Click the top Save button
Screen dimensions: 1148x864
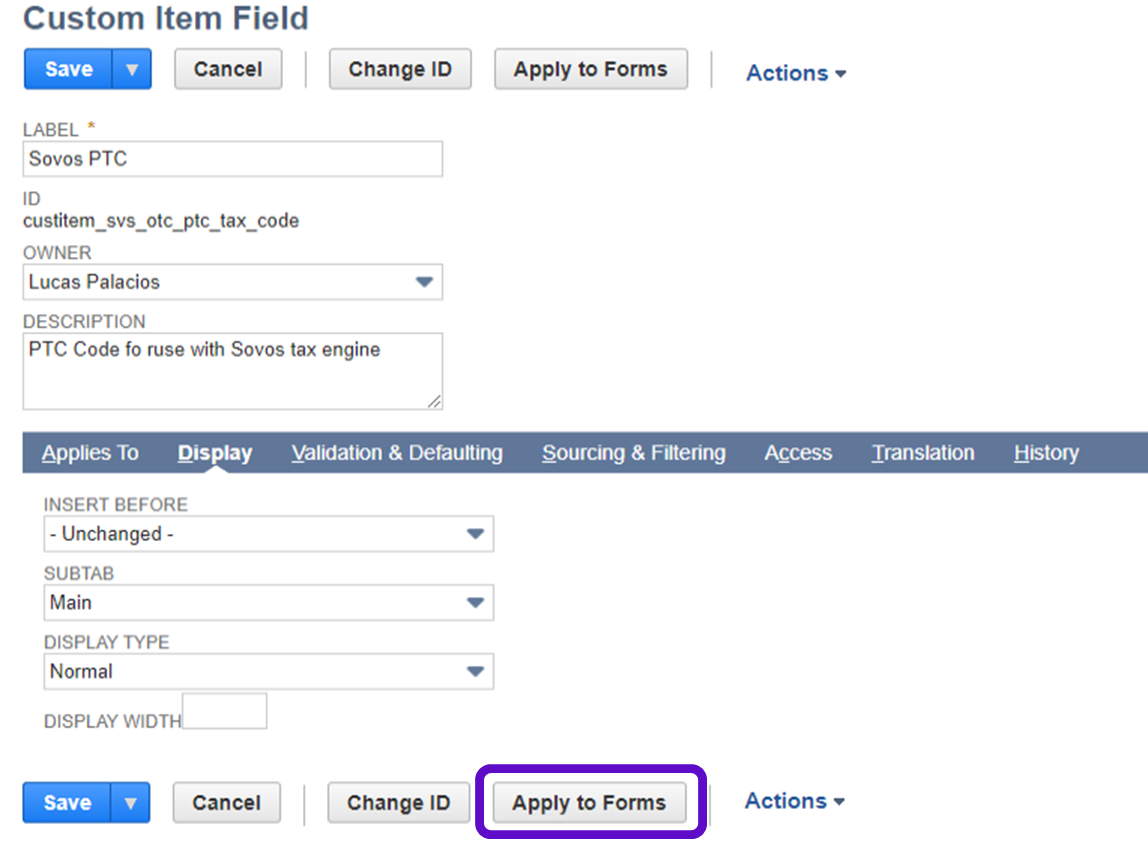pyautogui.click(x=68, y=70)
